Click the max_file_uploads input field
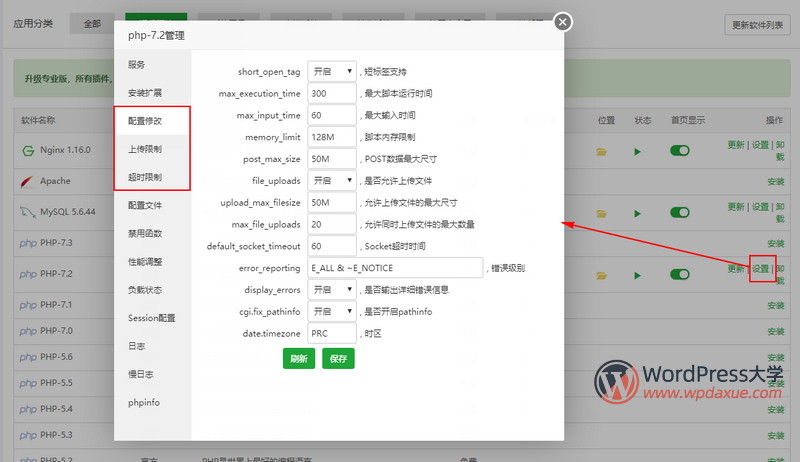 click(332, 224)
